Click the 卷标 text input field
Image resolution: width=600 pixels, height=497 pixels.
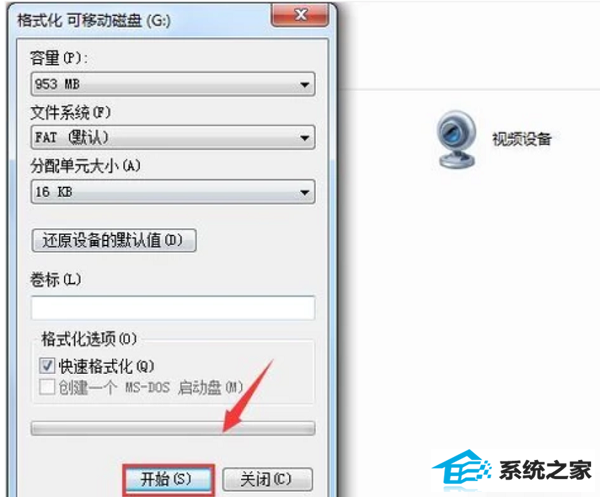[x=173, y=308]
